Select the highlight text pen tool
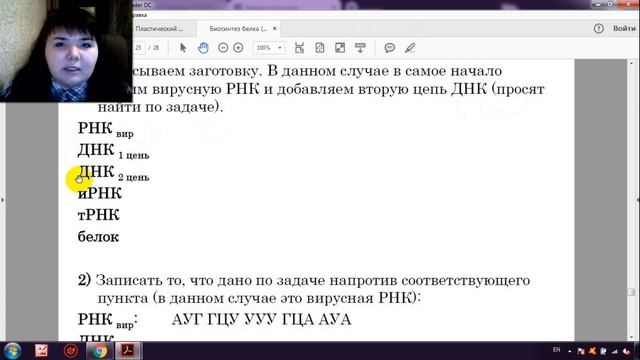The image size is (640, 360). point(410,48)
